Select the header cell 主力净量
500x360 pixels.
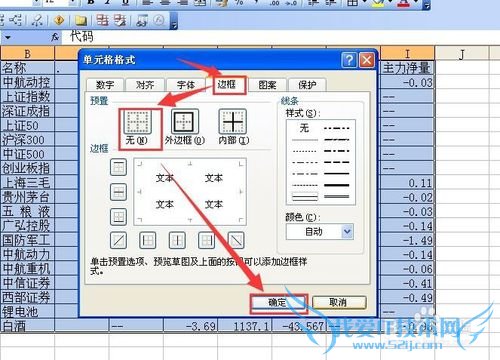point(407,68)
